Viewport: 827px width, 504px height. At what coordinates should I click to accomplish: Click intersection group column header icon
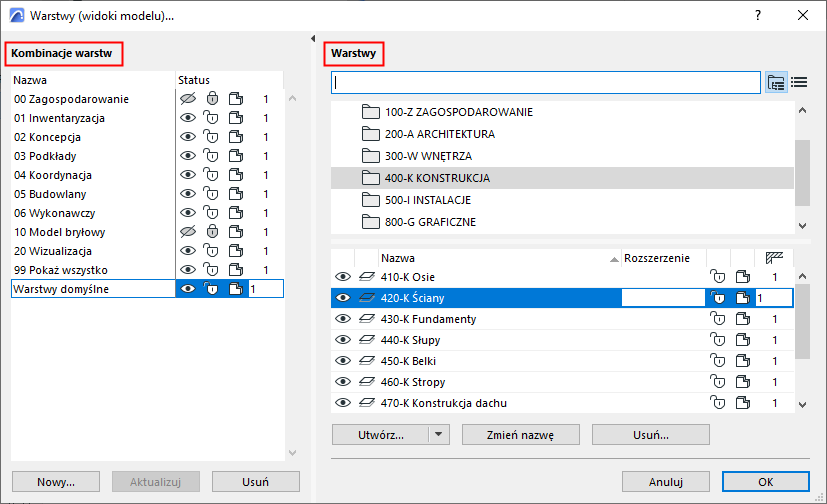773,257
